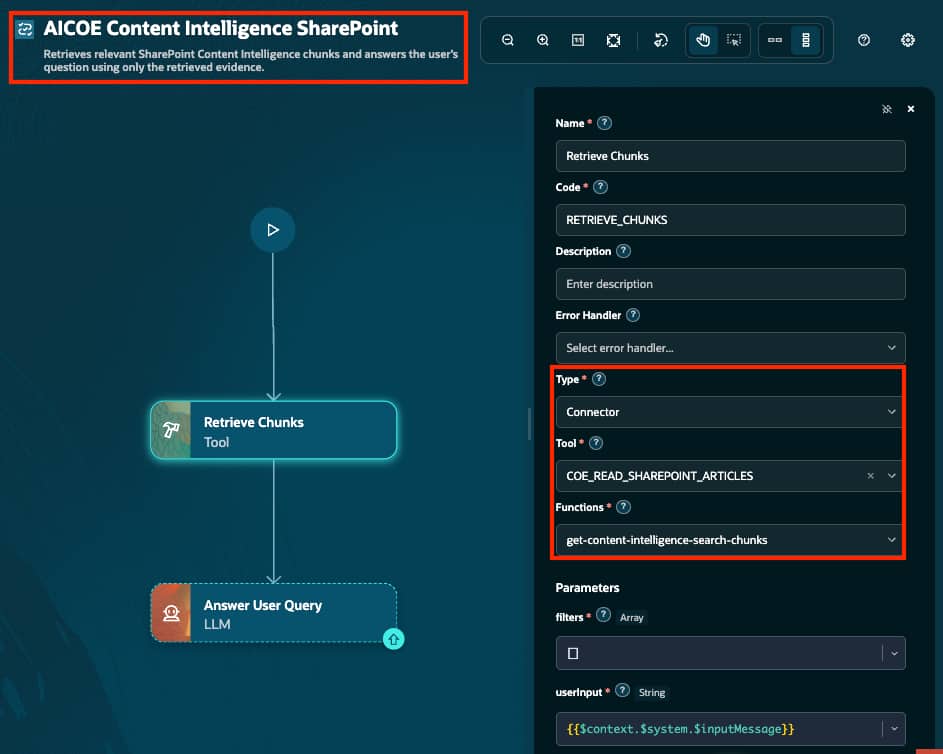The width and height of the screenshot is (943, 754).
Task: Open the Select error handler dropdown
Action: point(730,348)
